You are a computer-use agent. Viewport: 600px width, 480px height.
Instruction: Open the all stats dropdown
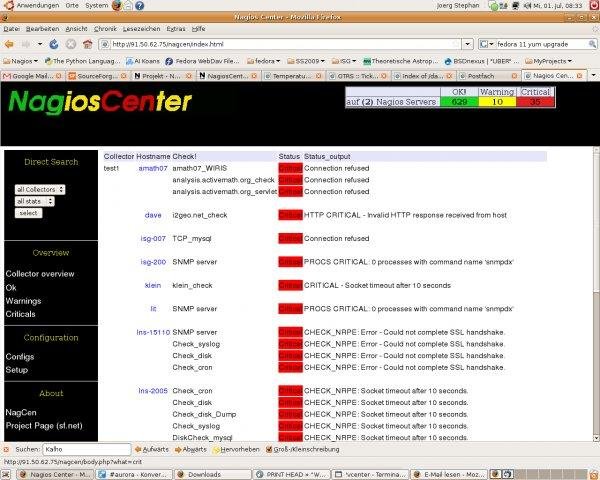(x=34, y=201)
